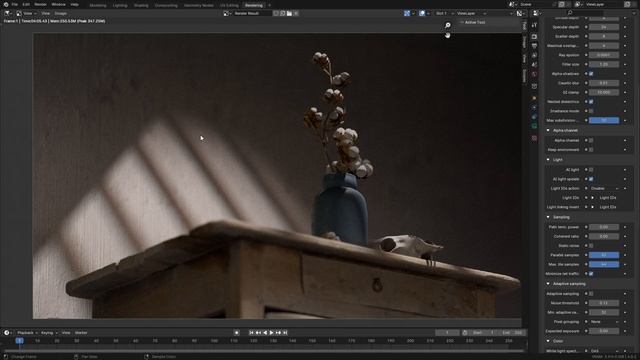
Task: Open the Pixel grouping dropdown
Action: (x=604, y=322)
